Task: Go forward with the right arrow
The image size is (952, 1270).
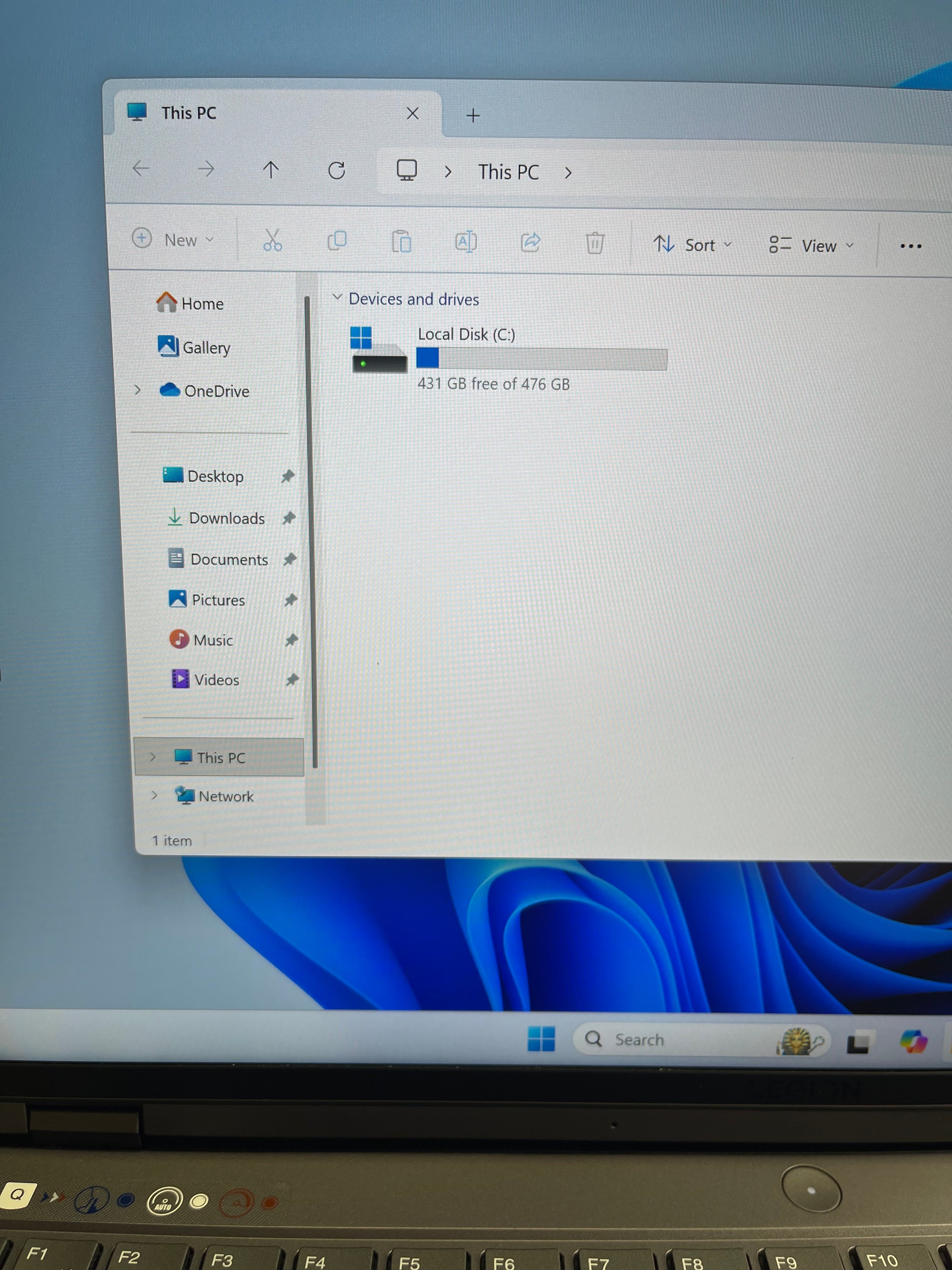Action: click(x=206, y=169)
